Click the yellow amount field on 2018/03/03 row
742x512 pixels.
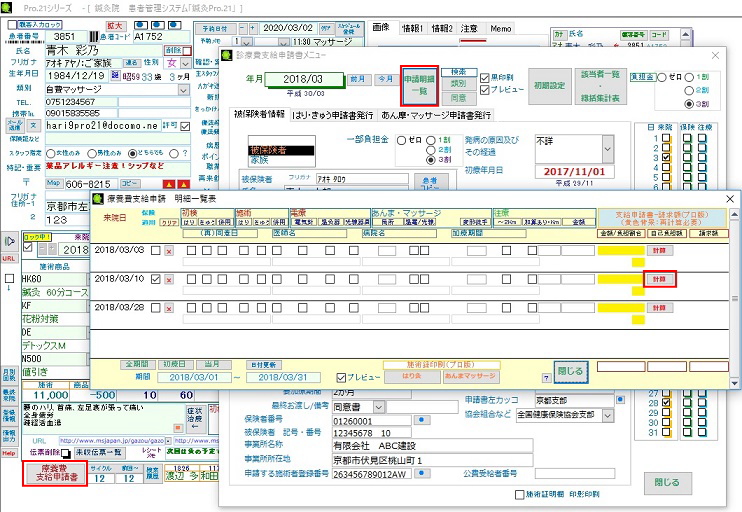(x=621, y=250)
